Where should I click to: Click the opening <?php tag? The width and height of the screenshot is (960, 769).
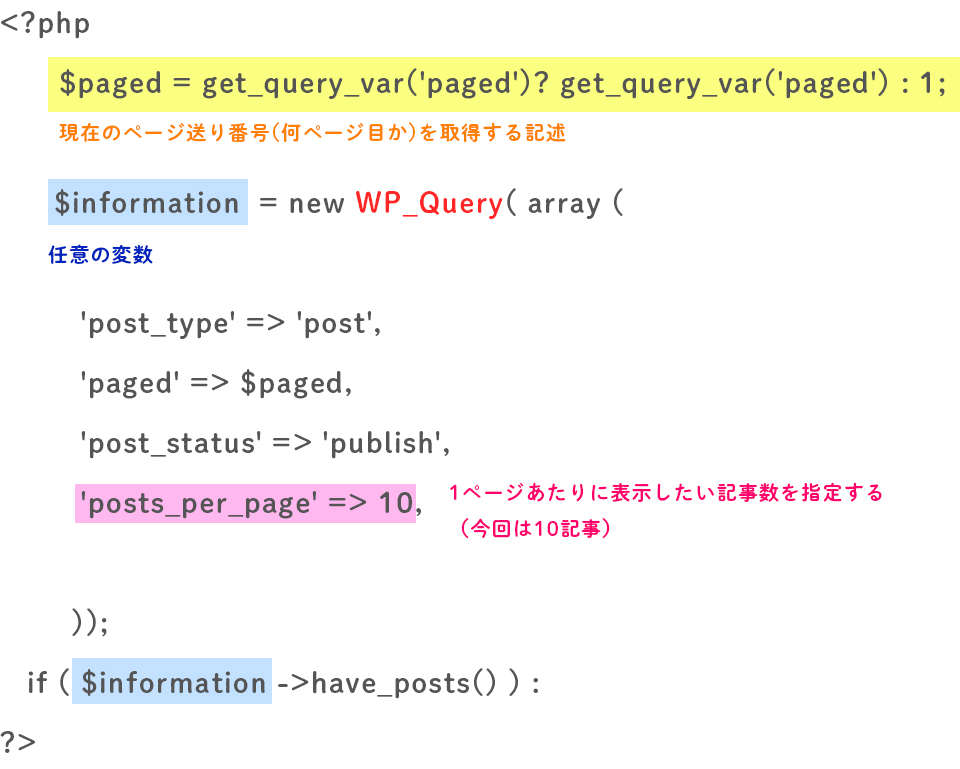tap(45, 24)
